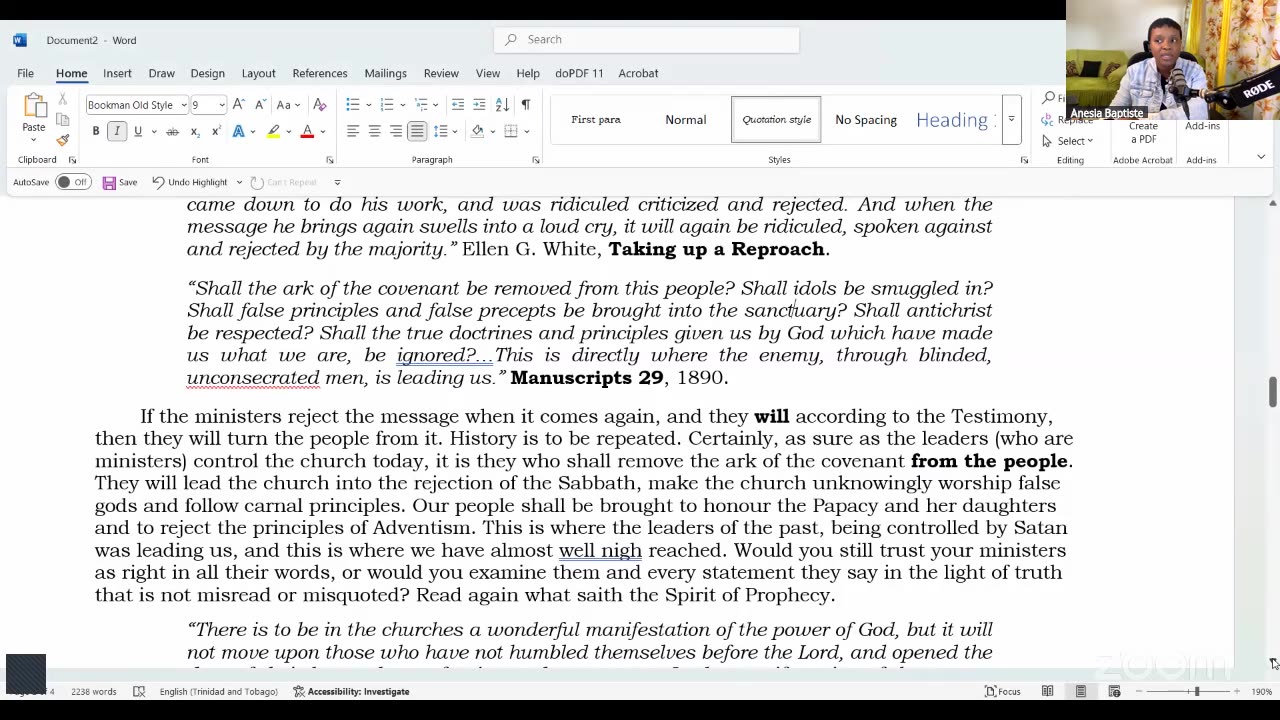Collapse the ribbon with the chevron

click(1261, 157)
